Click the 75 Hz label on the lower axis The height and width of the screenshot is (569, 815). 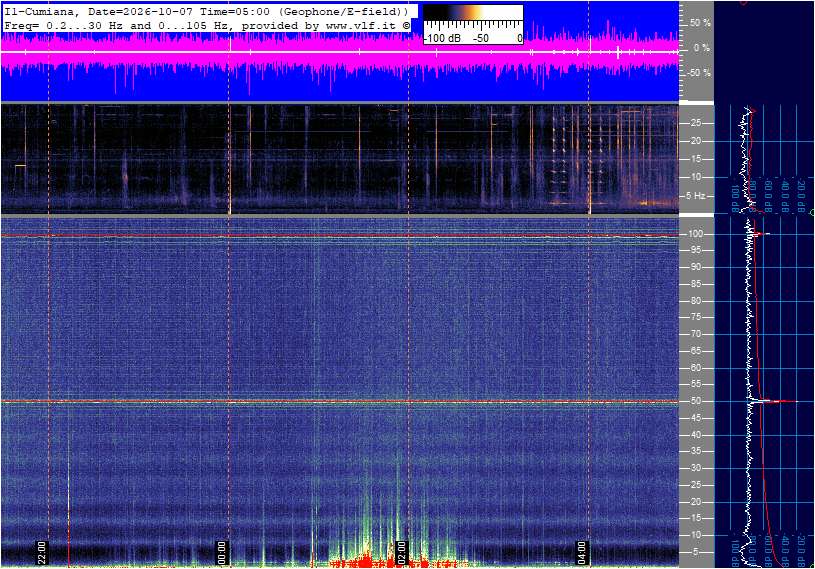(x=695, y=317)
